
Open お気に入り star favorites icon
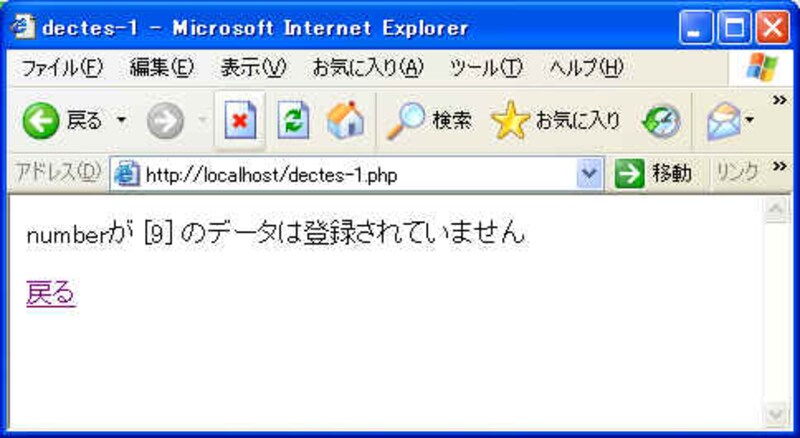point(510,120)
